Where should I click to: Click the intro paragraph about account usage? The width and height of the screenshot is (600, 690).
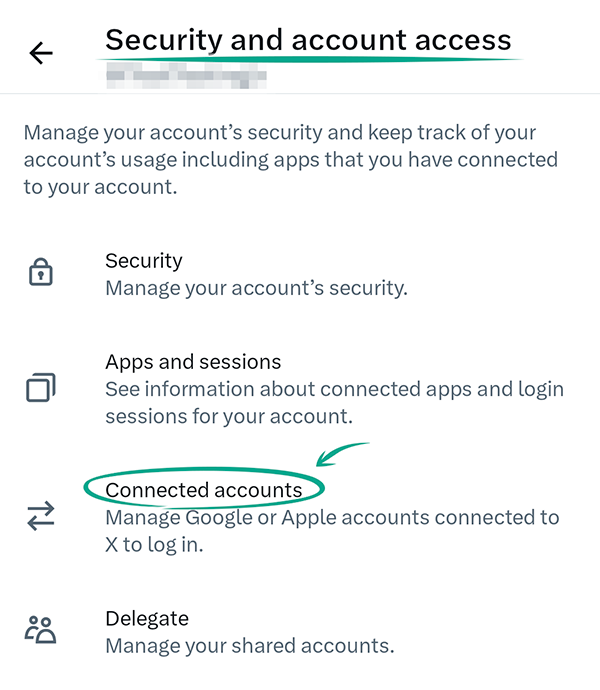coord(290,159)
